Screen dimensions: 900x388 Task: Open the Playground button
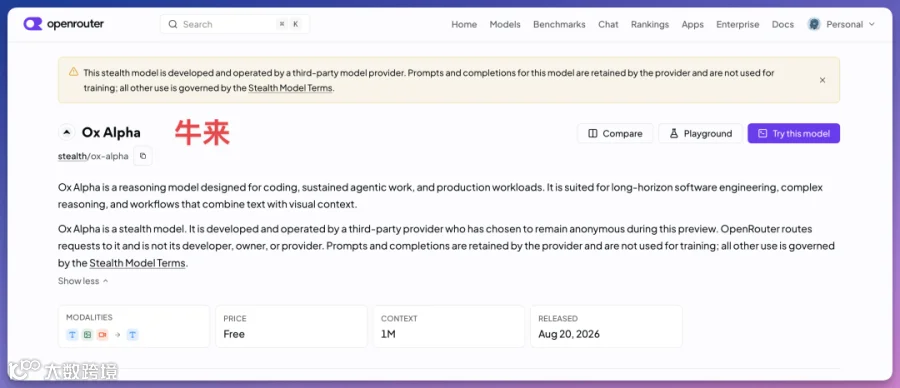click(700, 133)
